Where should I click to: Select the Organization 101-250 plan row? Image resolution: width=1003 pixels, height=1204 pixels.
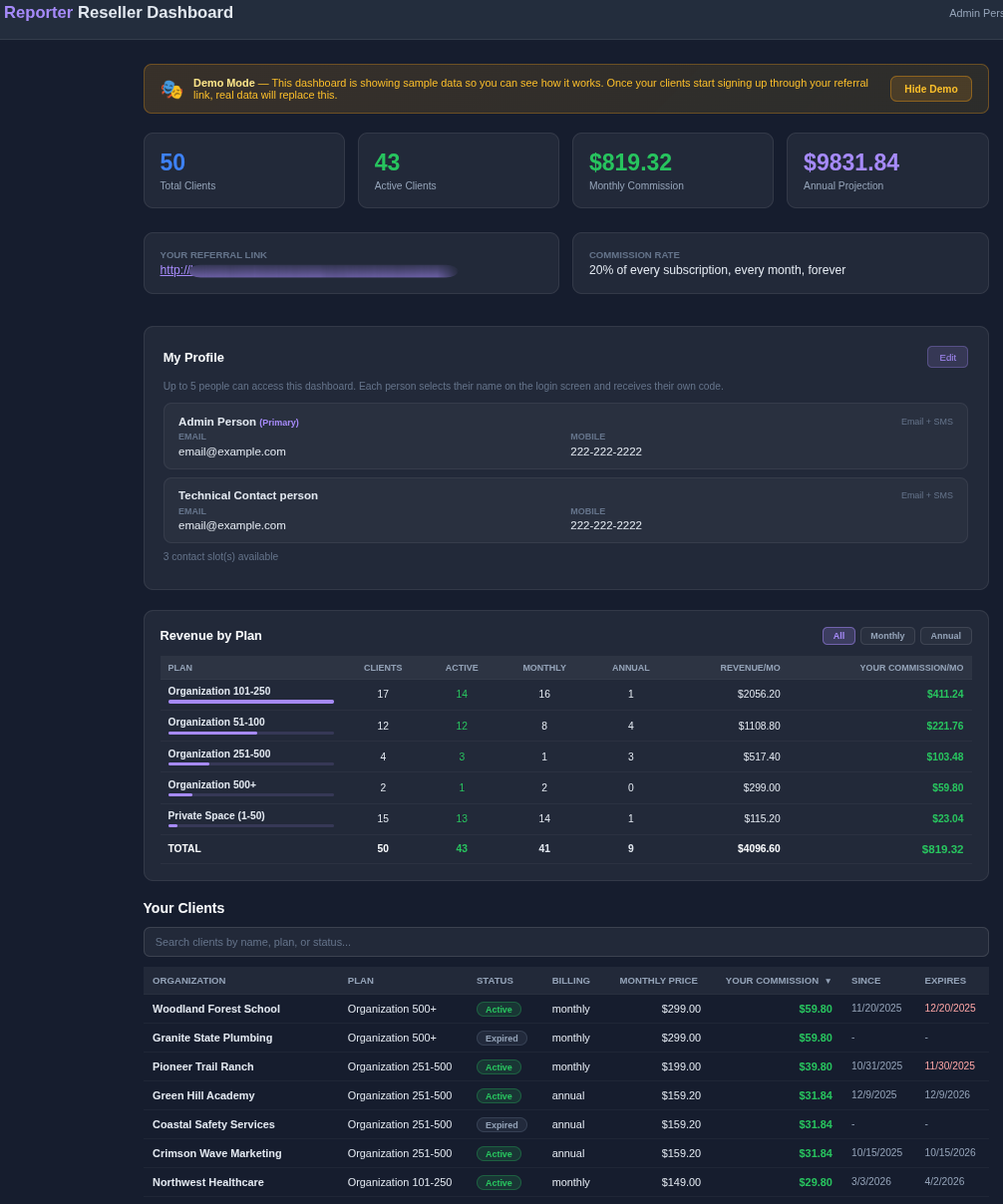pyautogui.click(x=218, y=691)
